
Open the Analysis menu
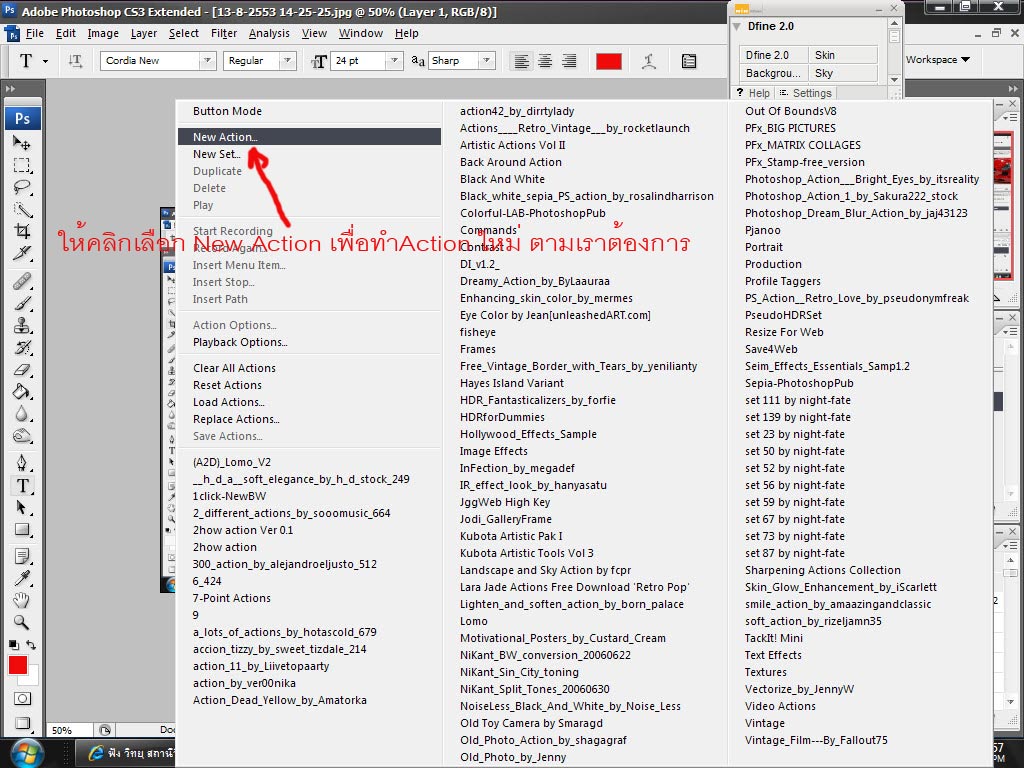click(268, 33)
